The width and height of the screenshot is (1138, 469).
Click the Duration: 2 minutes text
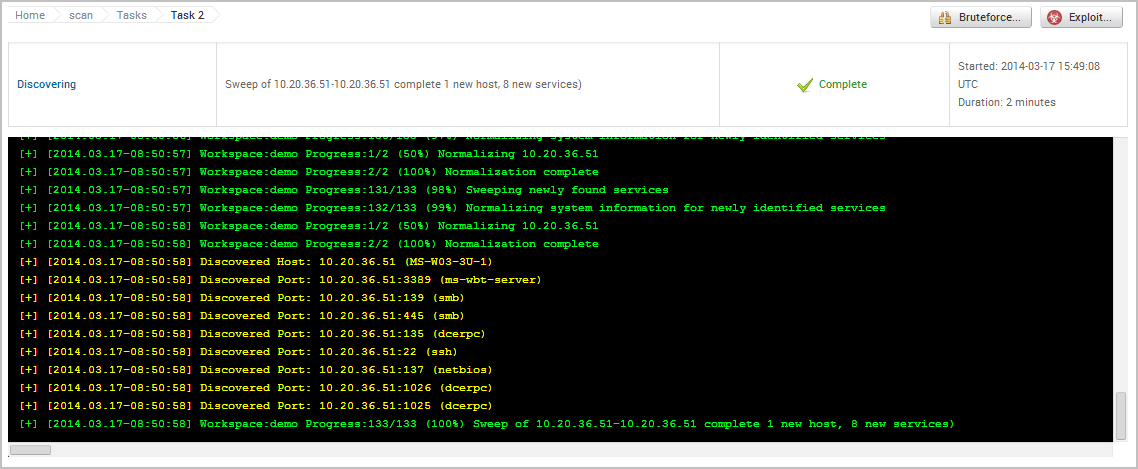pyautogui.click(x=1006, y=102)
